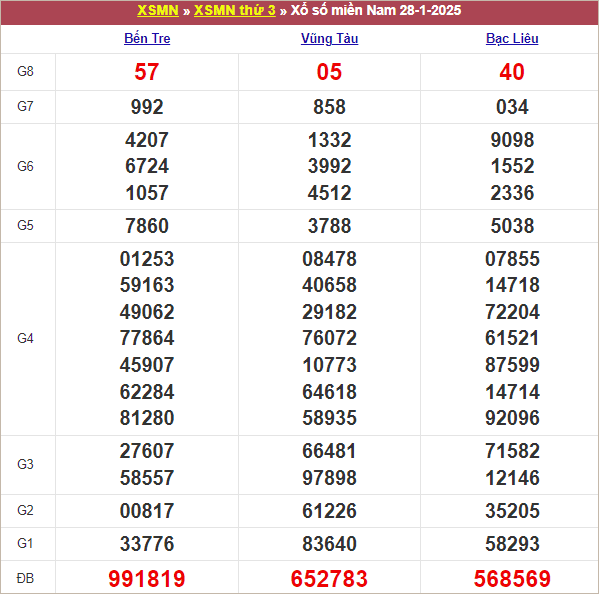
Task: Click G5 number 3788
Action: (329, 226)
